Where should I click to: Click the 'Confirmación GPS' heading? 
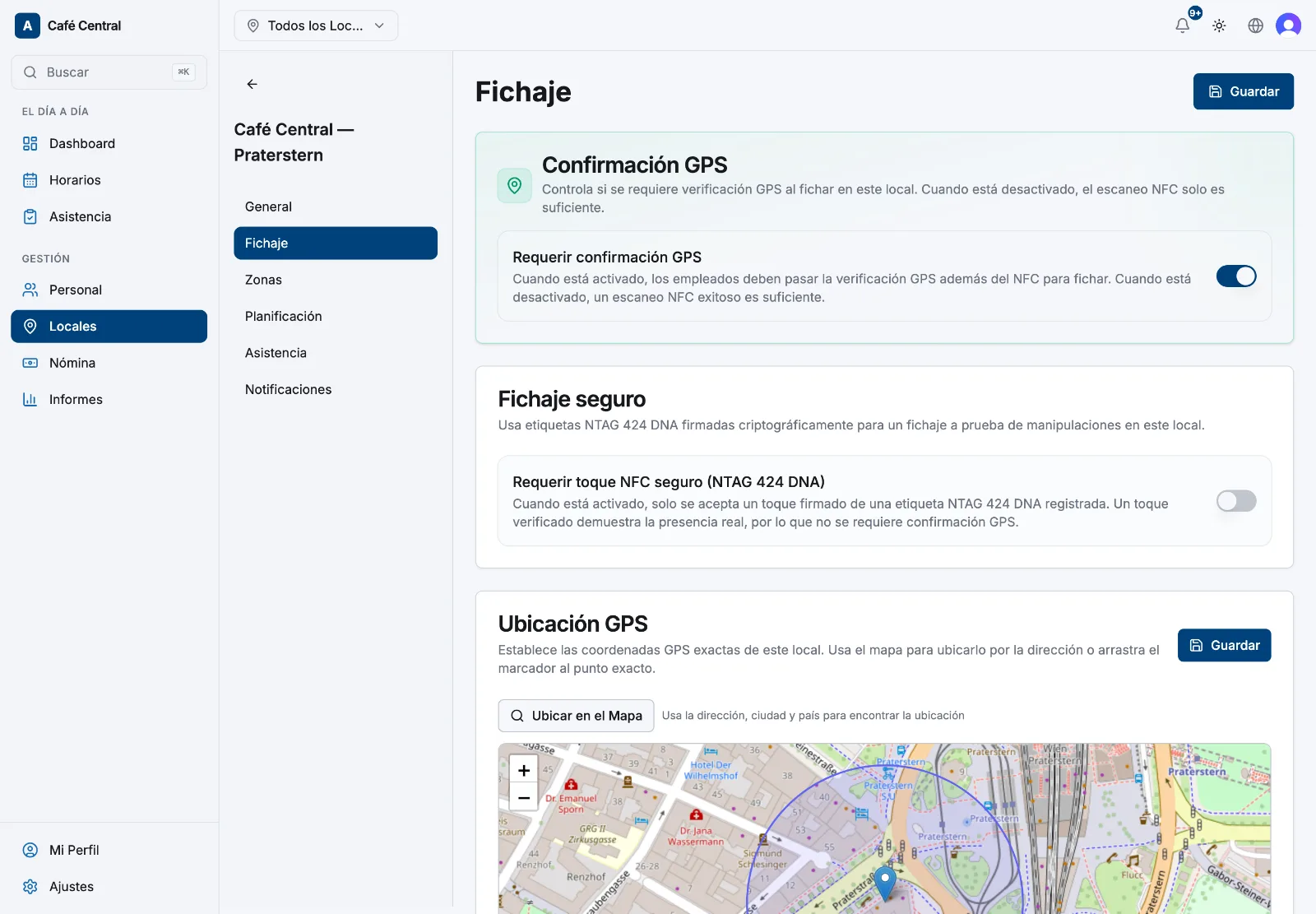point(634,165)
